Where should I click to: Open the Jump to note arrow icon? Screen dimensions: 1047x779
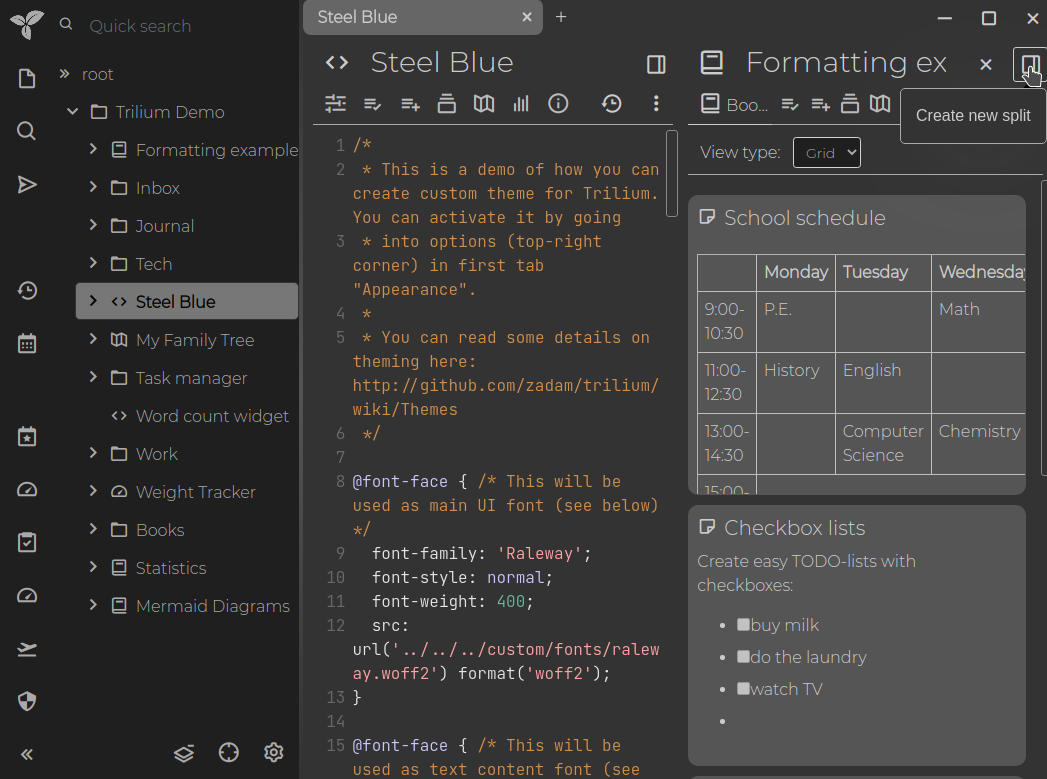[27, 184]
